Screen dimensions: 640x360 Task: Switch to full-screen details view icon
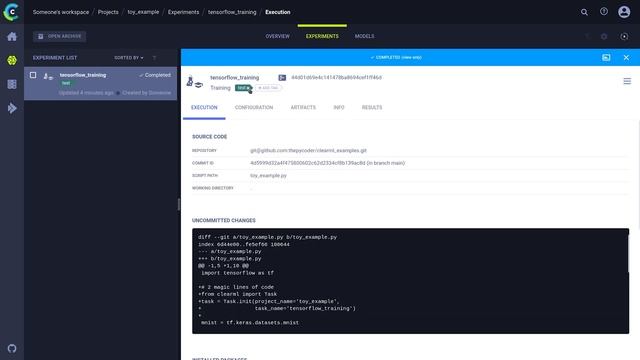click(606, 58)
